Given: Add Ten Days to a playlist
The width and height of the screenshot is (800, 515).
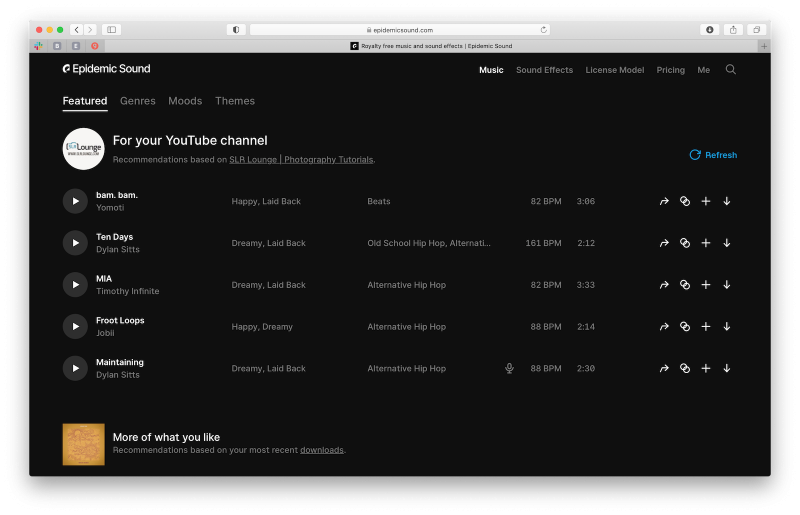Looking at the screenshot, I should 706,243.
